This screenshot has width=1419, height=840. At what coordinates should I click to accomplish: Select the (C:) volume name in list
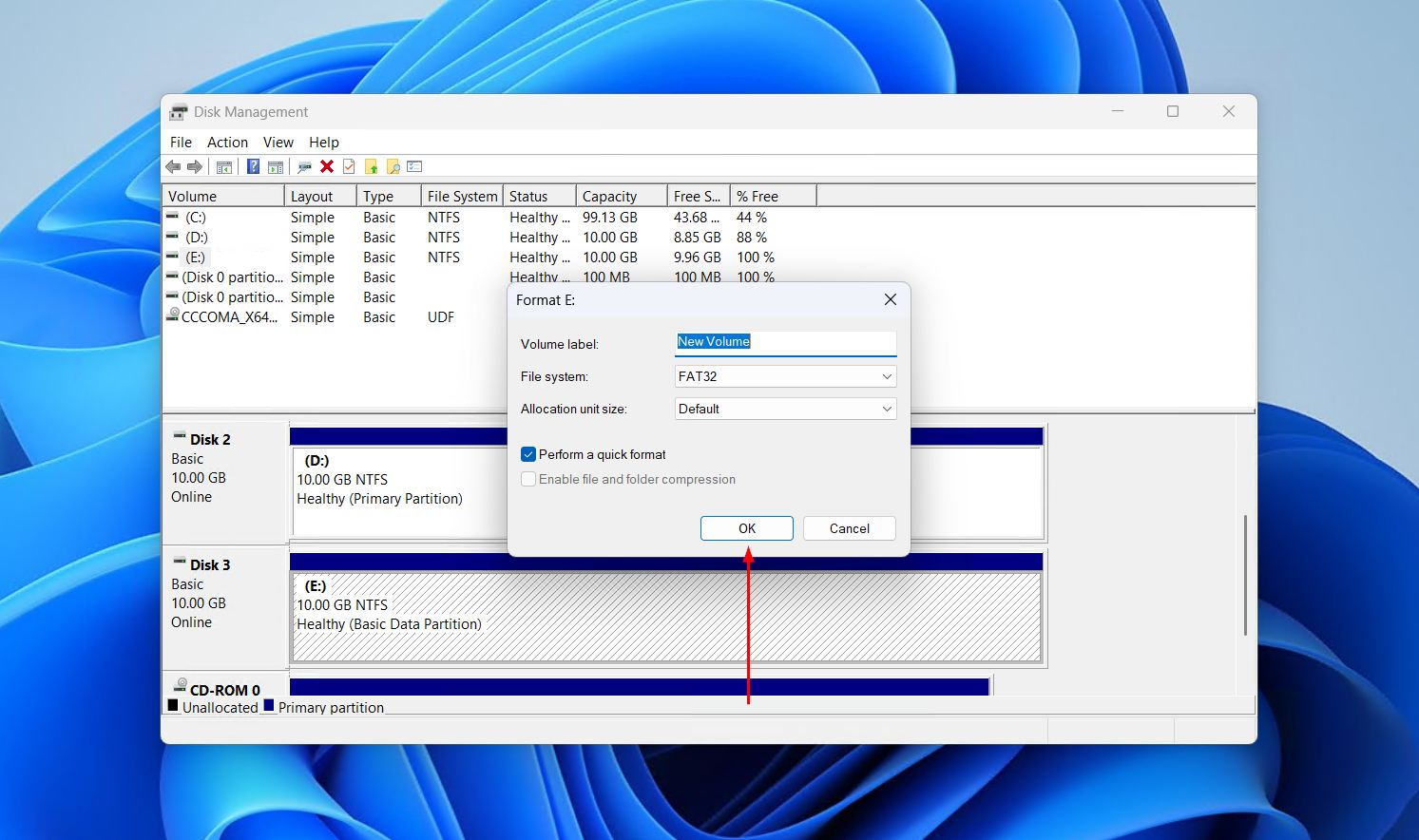click(x=196, y=218)
